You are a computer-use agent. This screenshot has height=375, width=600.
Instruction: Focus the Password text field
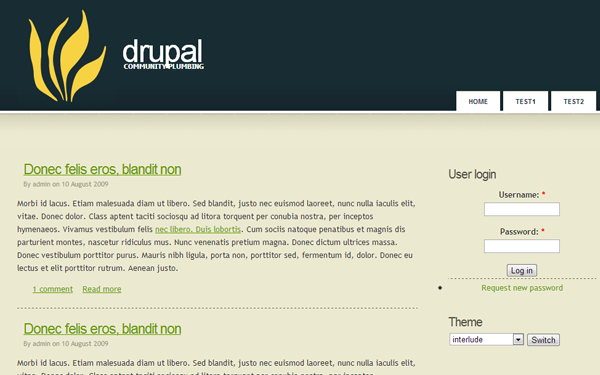[522, 246]
